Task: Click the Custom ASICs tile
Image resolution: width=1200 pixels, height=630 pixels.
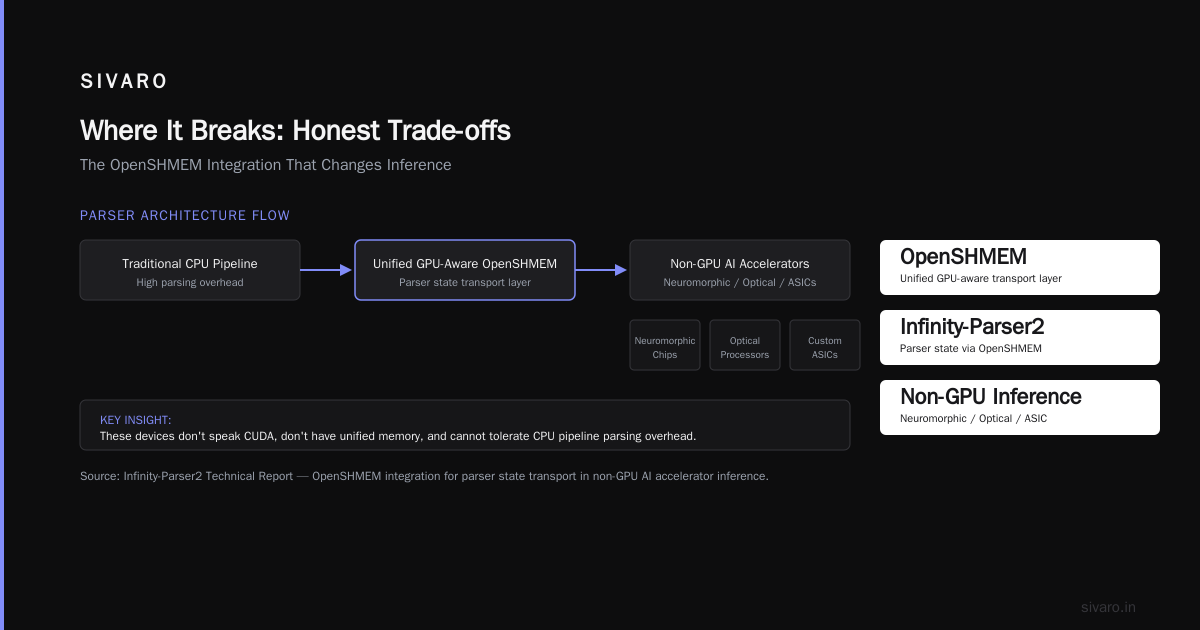Action: [825, 345]
